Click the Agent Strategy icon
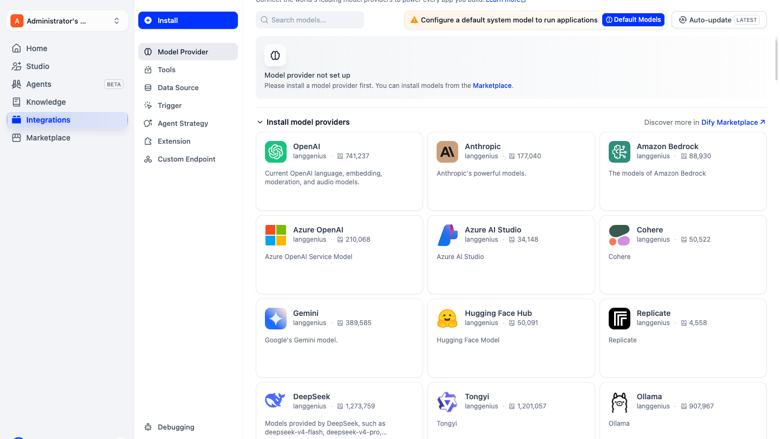 click(x=148, y=123)
